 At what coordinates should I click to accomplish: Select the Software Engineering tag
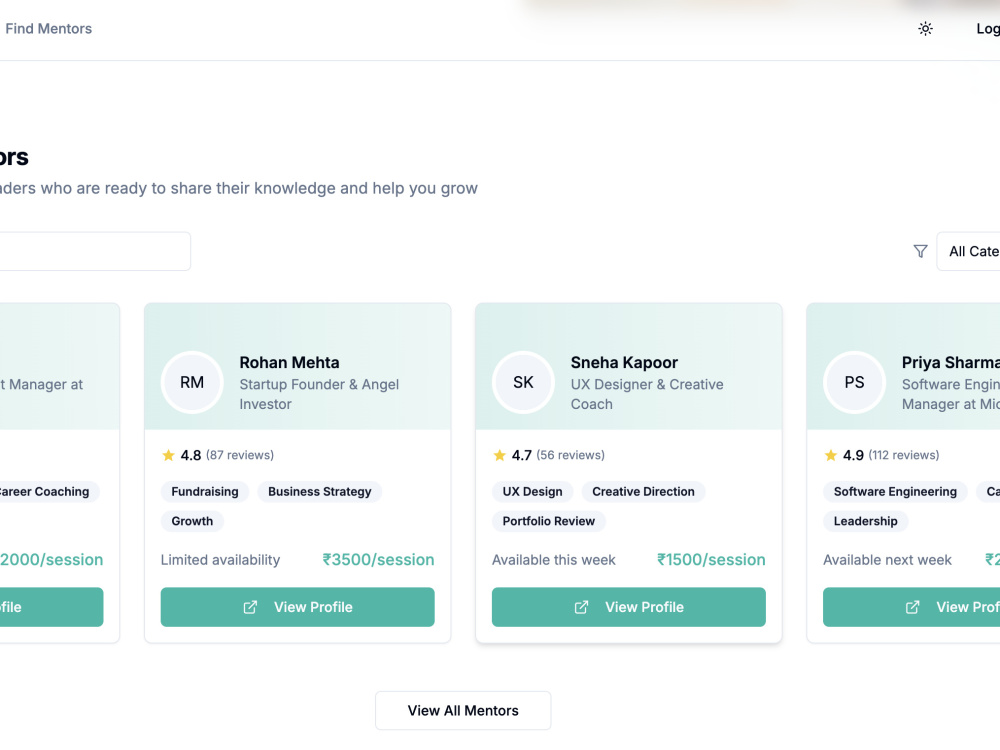[x=895, y=492]
